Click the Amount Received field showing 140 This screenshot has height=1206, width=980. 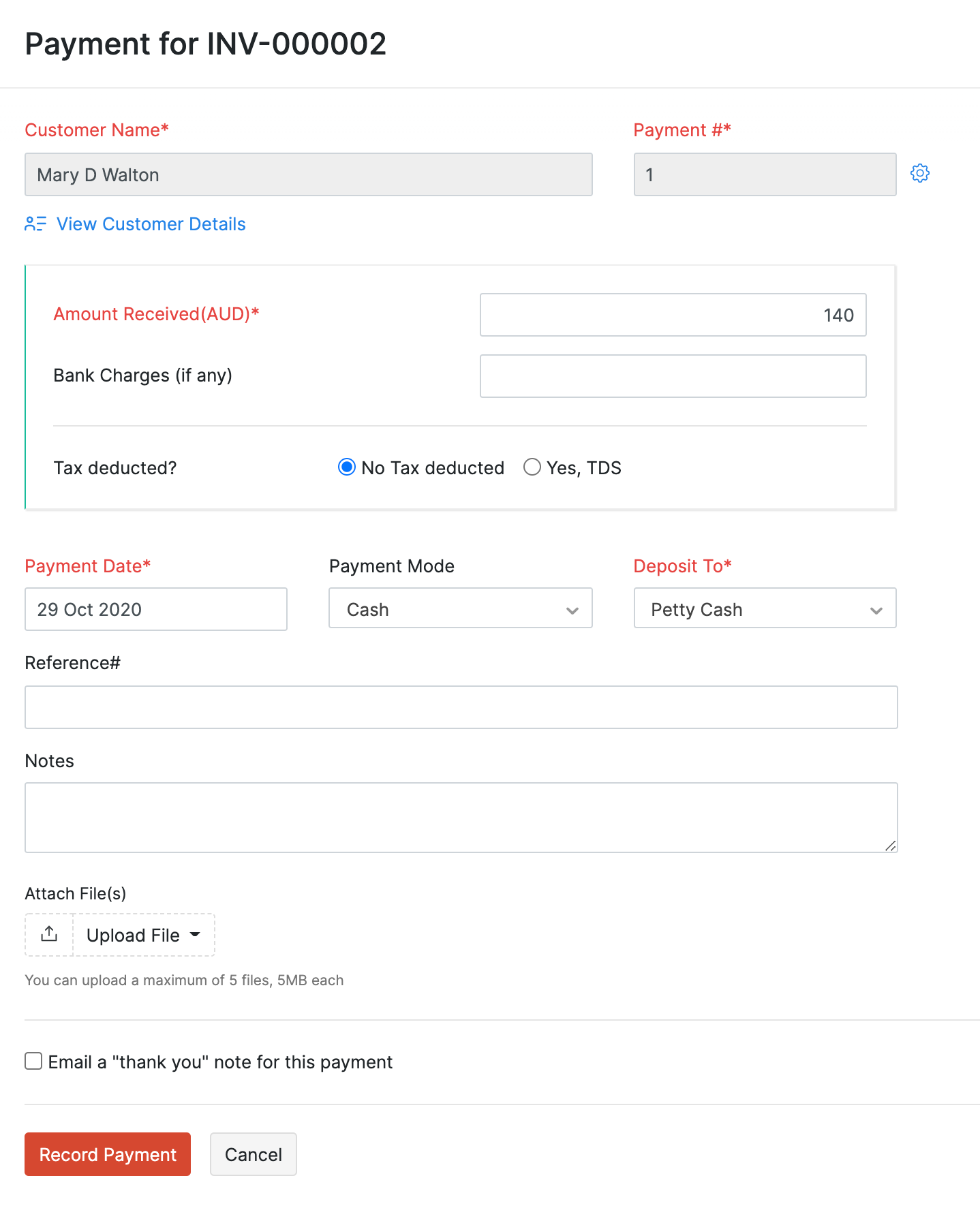(x=673, y=315)
